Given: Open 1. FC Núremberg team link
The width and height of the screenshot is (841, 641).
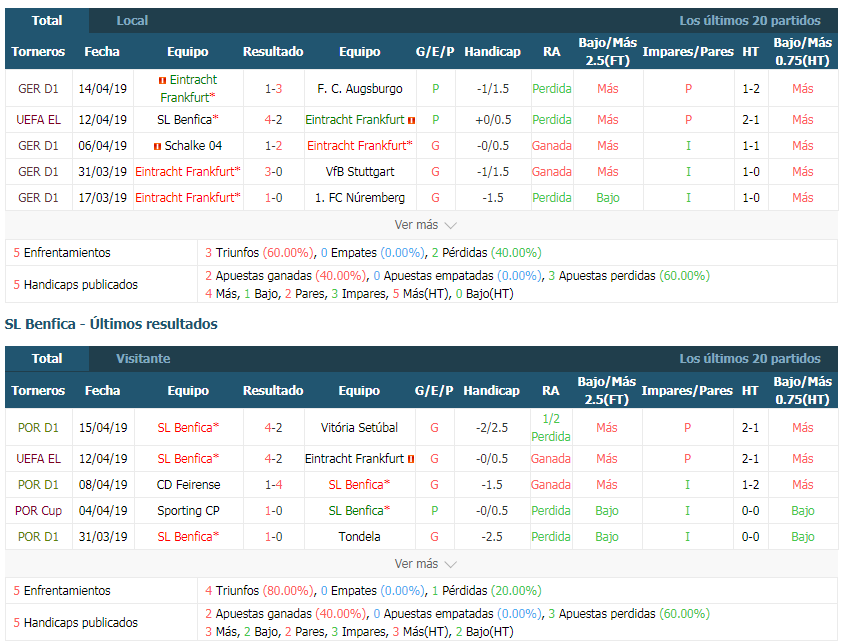Looking at the screenshot, I should 359,198.
